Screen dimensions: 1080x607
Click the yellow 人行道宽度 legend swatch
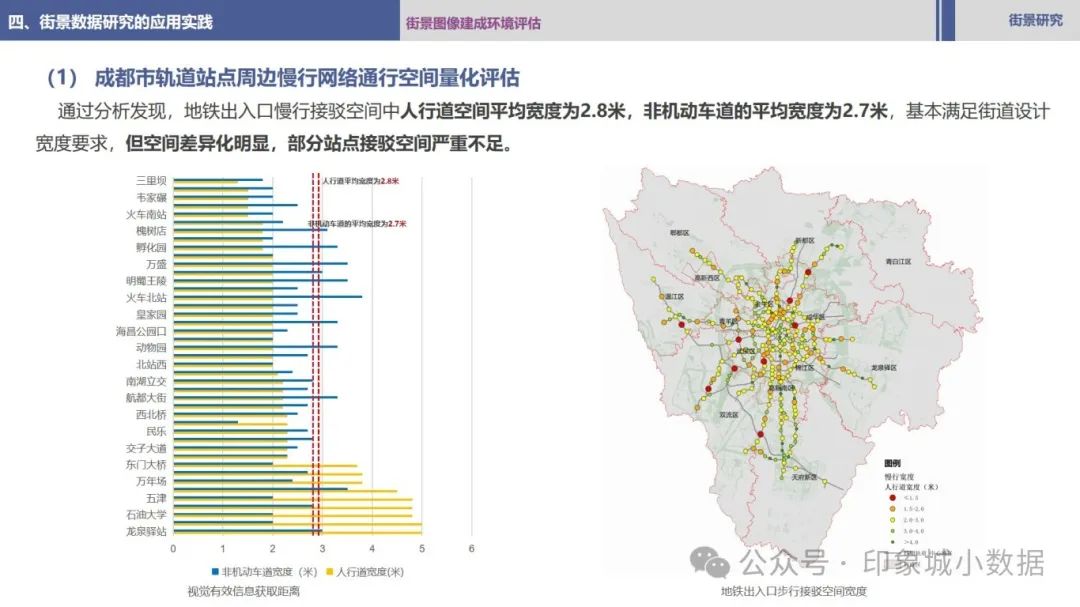330,572
